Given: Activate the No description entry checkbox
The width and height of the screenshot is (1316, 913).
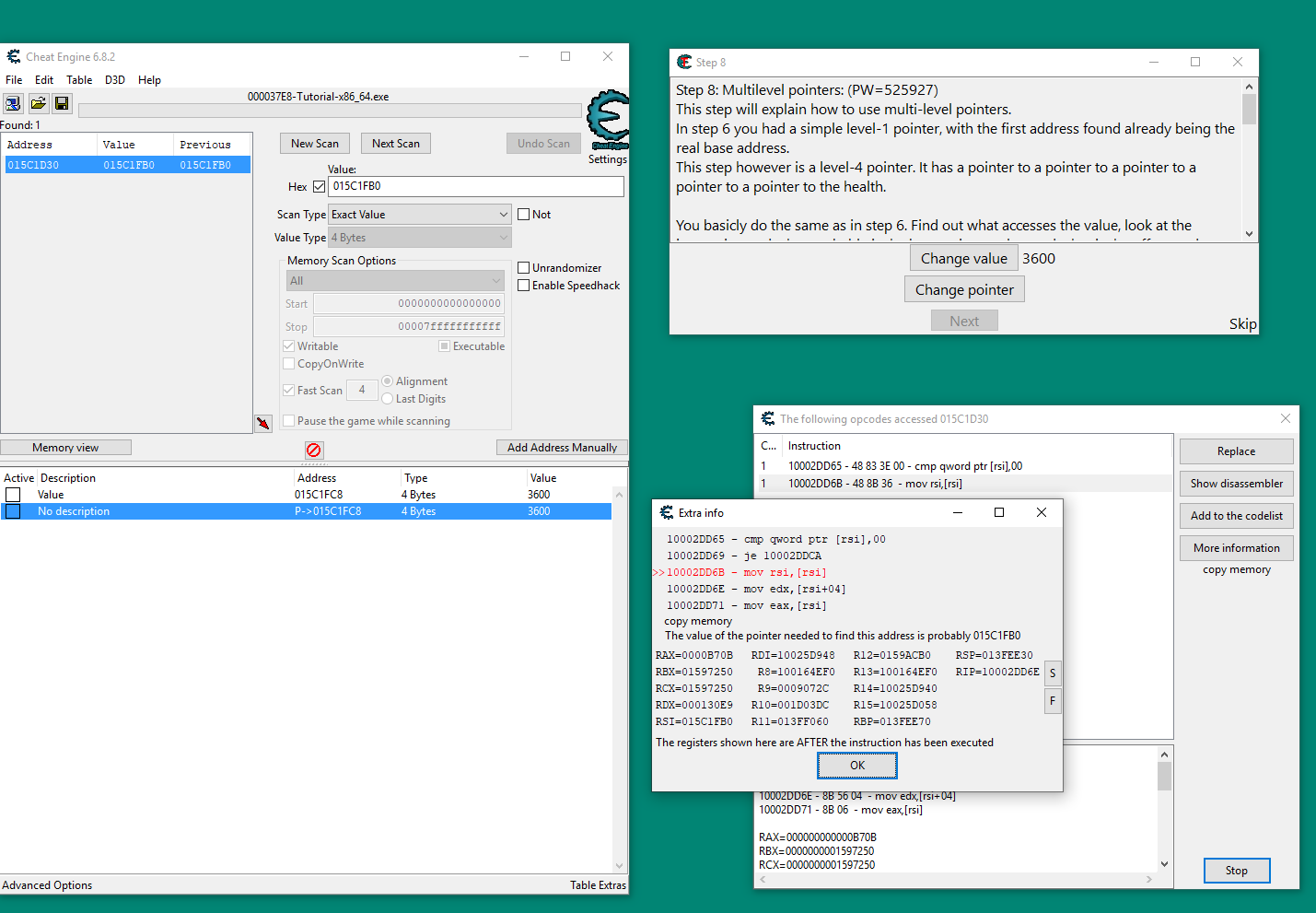Looking at the screenshot, I should point(13,511).
